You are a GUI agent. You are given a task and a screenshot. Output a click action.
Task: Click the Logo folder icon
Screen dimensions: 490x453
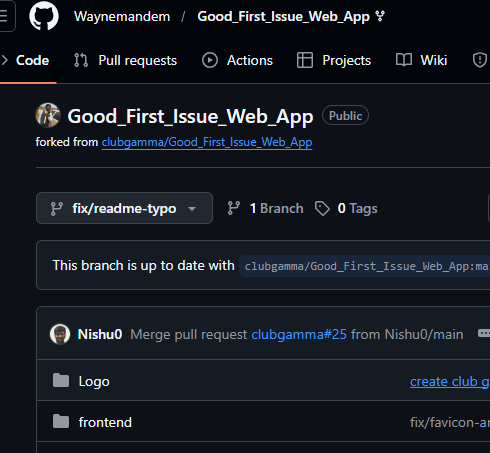click(x=61, y=380)
